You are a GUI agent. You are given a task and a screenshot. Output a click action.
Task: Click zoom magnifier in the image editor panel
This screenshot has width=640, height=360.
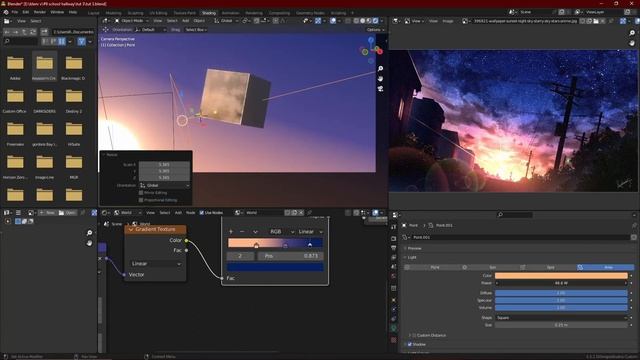click(x=632, y=33)
